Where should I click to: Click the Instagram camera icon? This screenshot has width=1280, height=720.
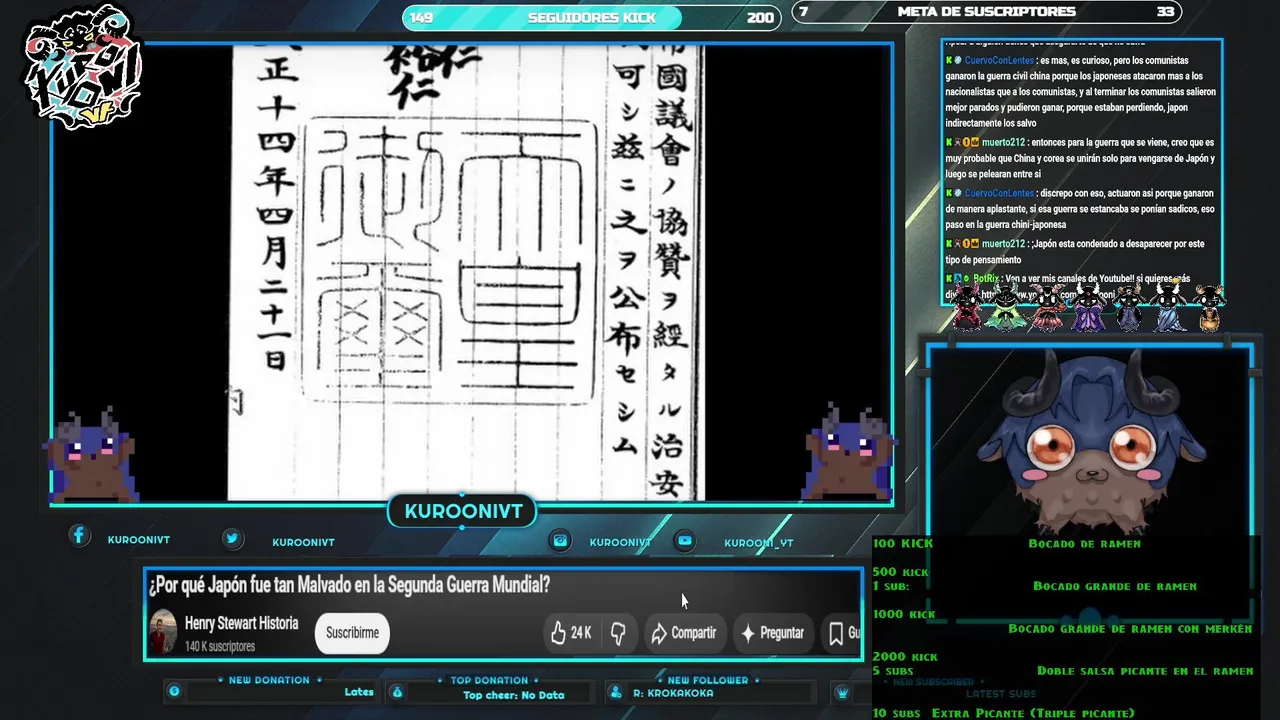click(x=561, y=540)
